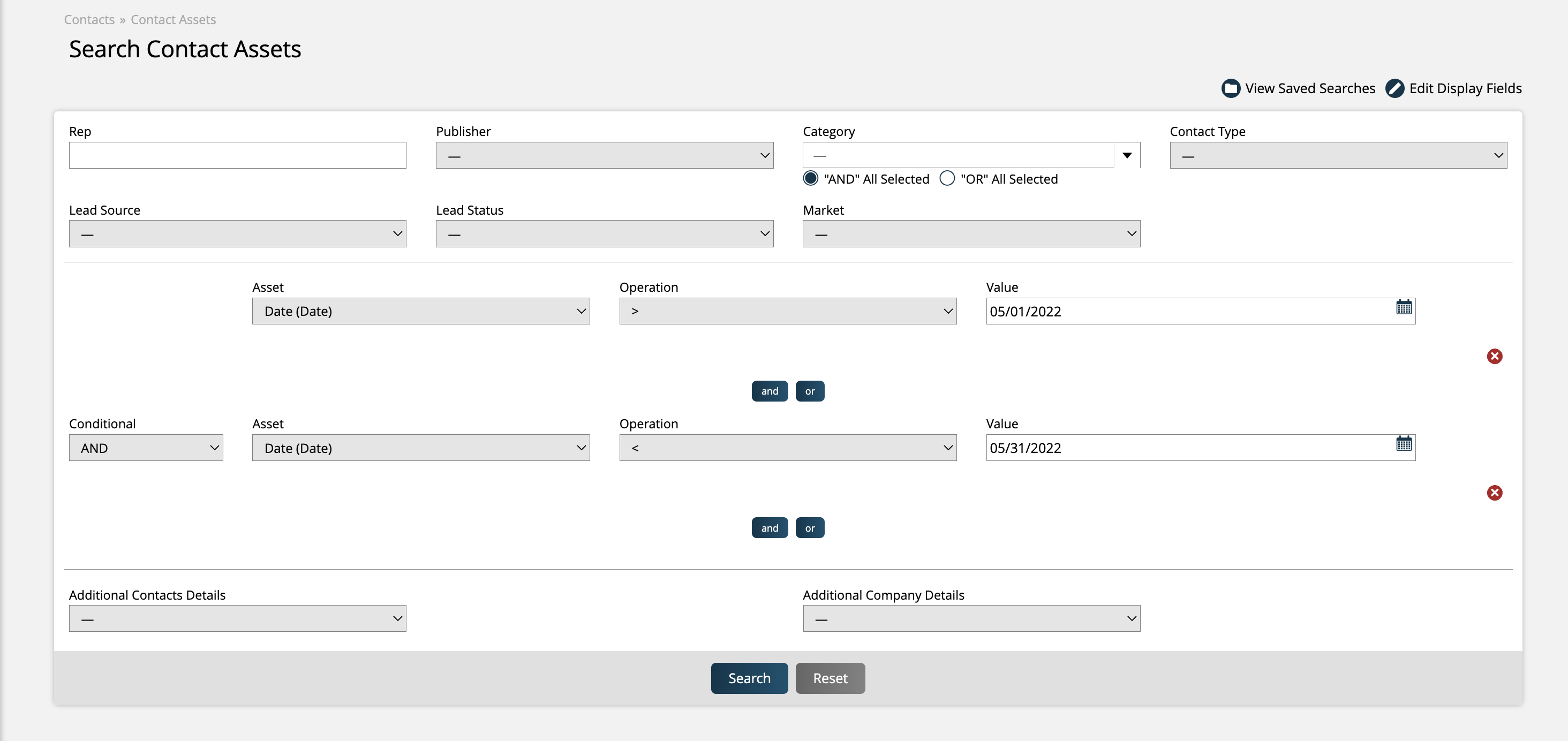Expand the Contact Type dropdown
This screenshot has width=1568, height=741.
pos(1338,156)
